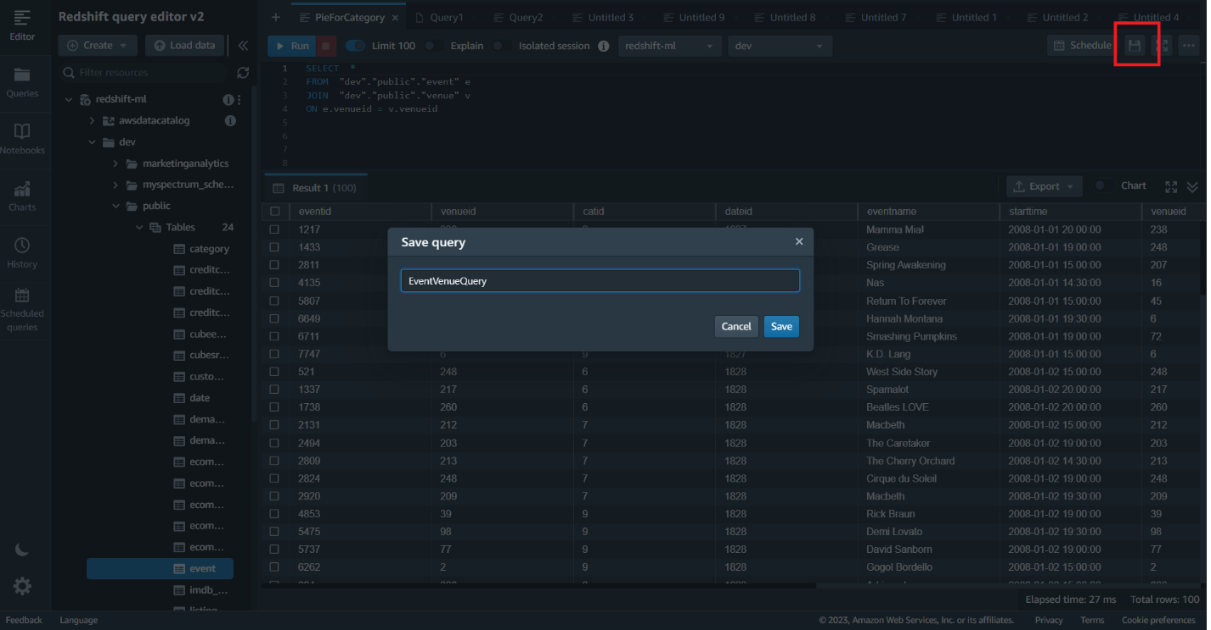Image resolution: width=1211 pixels, height=630 pixels.
Task: Select the Result 1 tab
Action: point(315,188)
